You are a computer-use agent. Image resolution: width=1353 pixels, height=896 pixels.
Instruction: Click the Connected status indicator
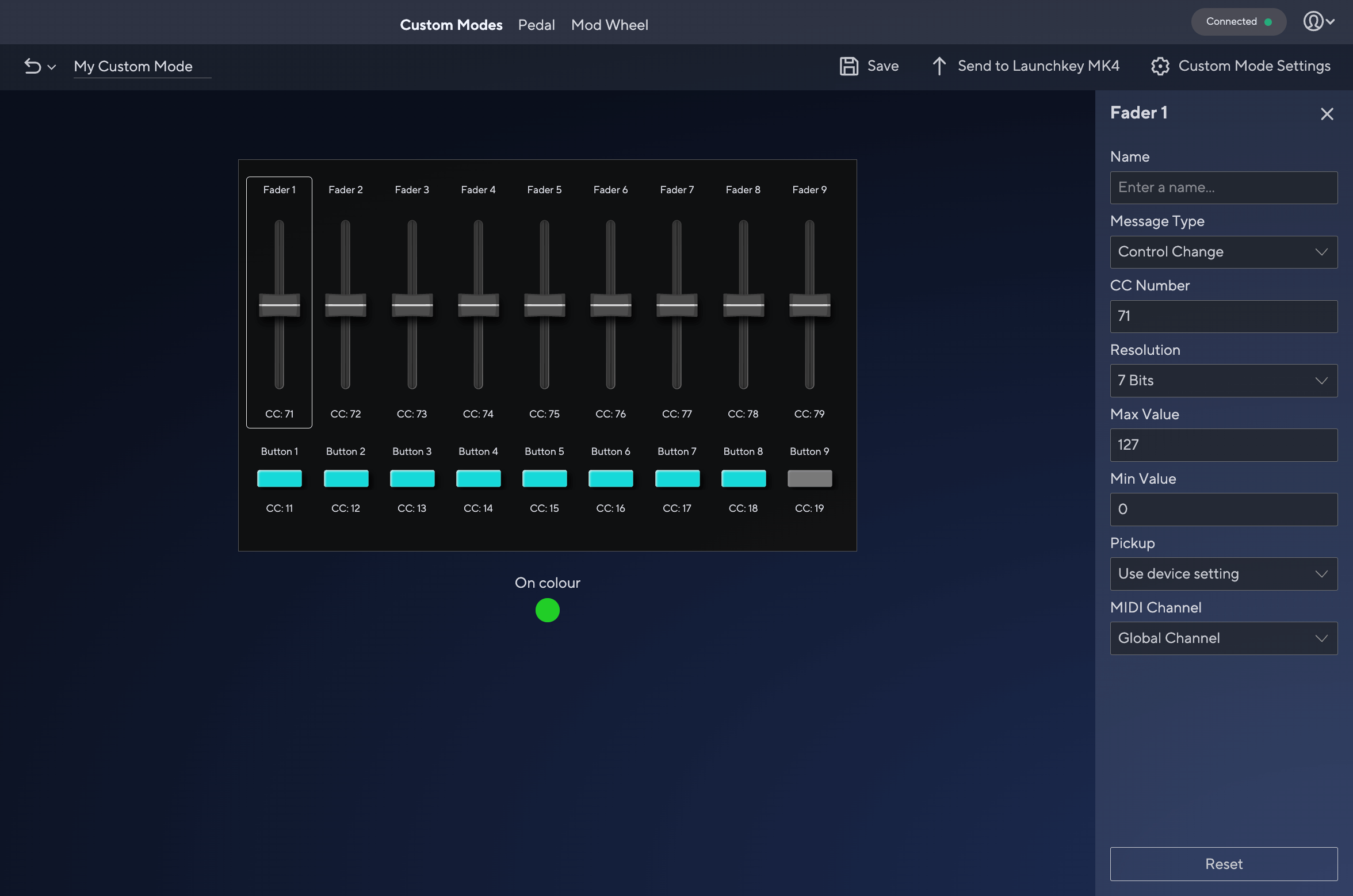1239,22
